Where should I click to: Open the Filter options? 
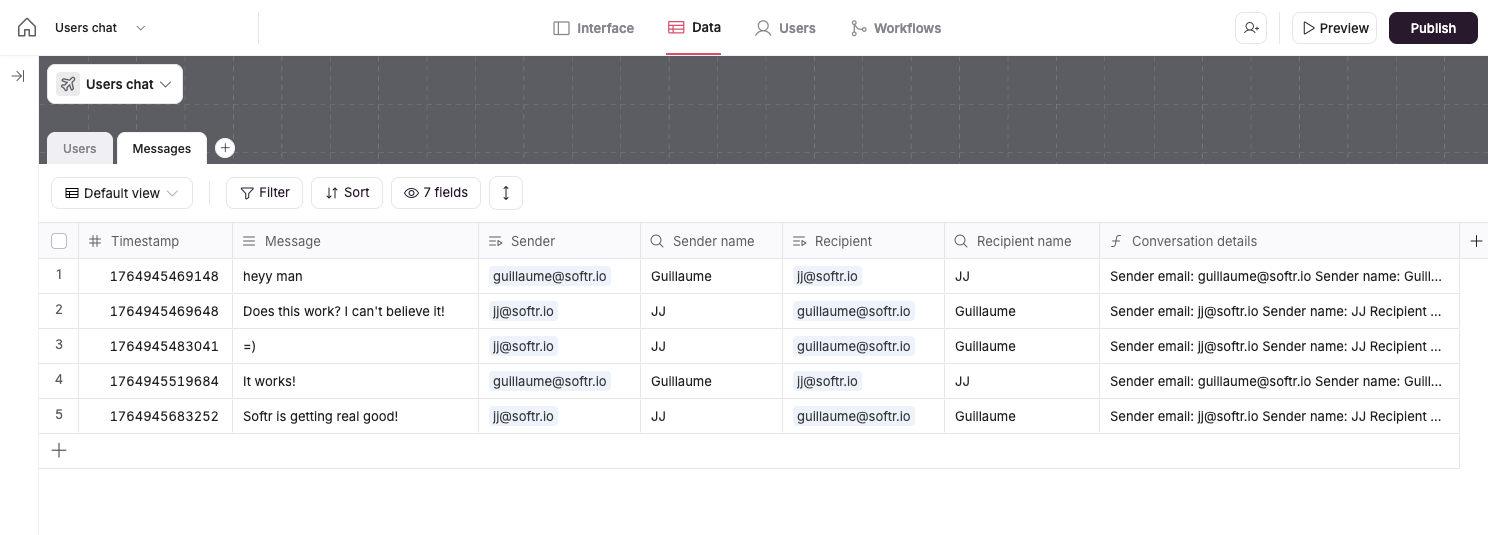point(264,193)
